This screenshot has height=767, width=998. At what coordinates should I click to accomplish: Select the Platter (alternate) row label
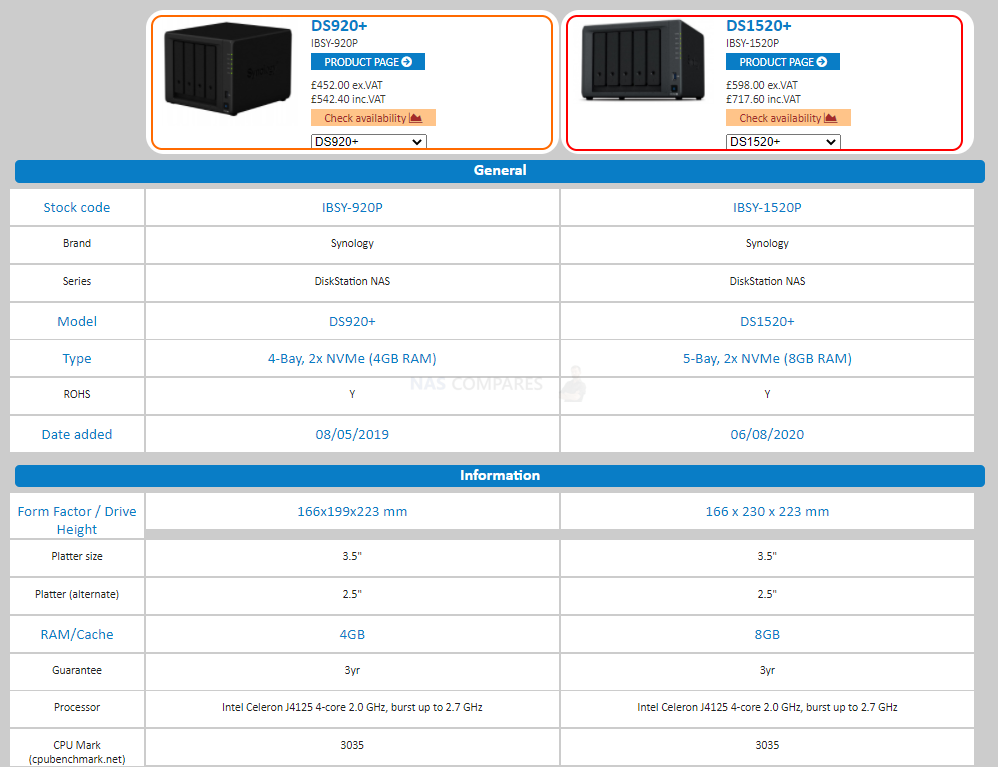tap(77, 595)
